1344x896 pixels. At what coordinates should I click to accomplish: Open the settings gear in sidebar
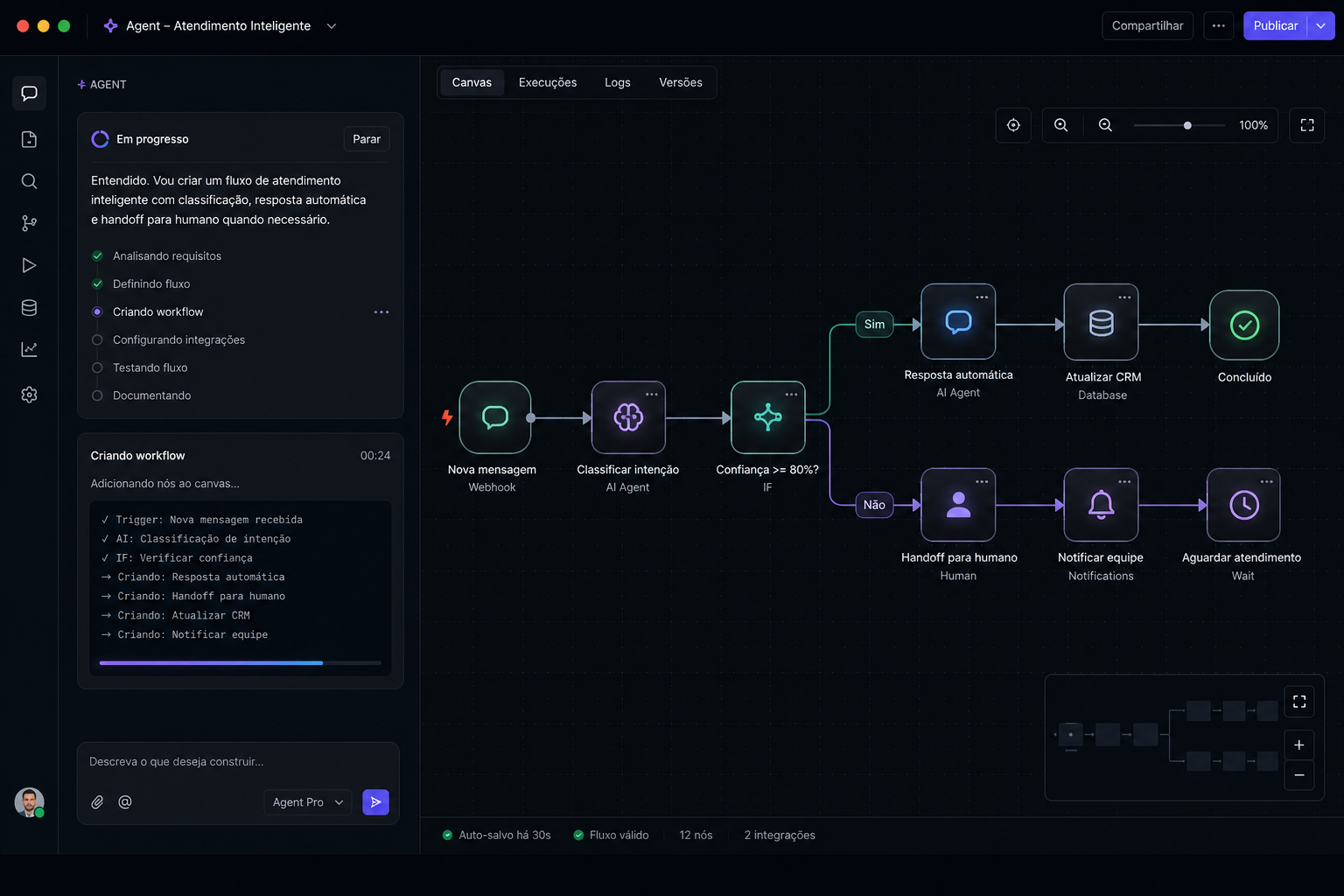[x=29, y=395]
